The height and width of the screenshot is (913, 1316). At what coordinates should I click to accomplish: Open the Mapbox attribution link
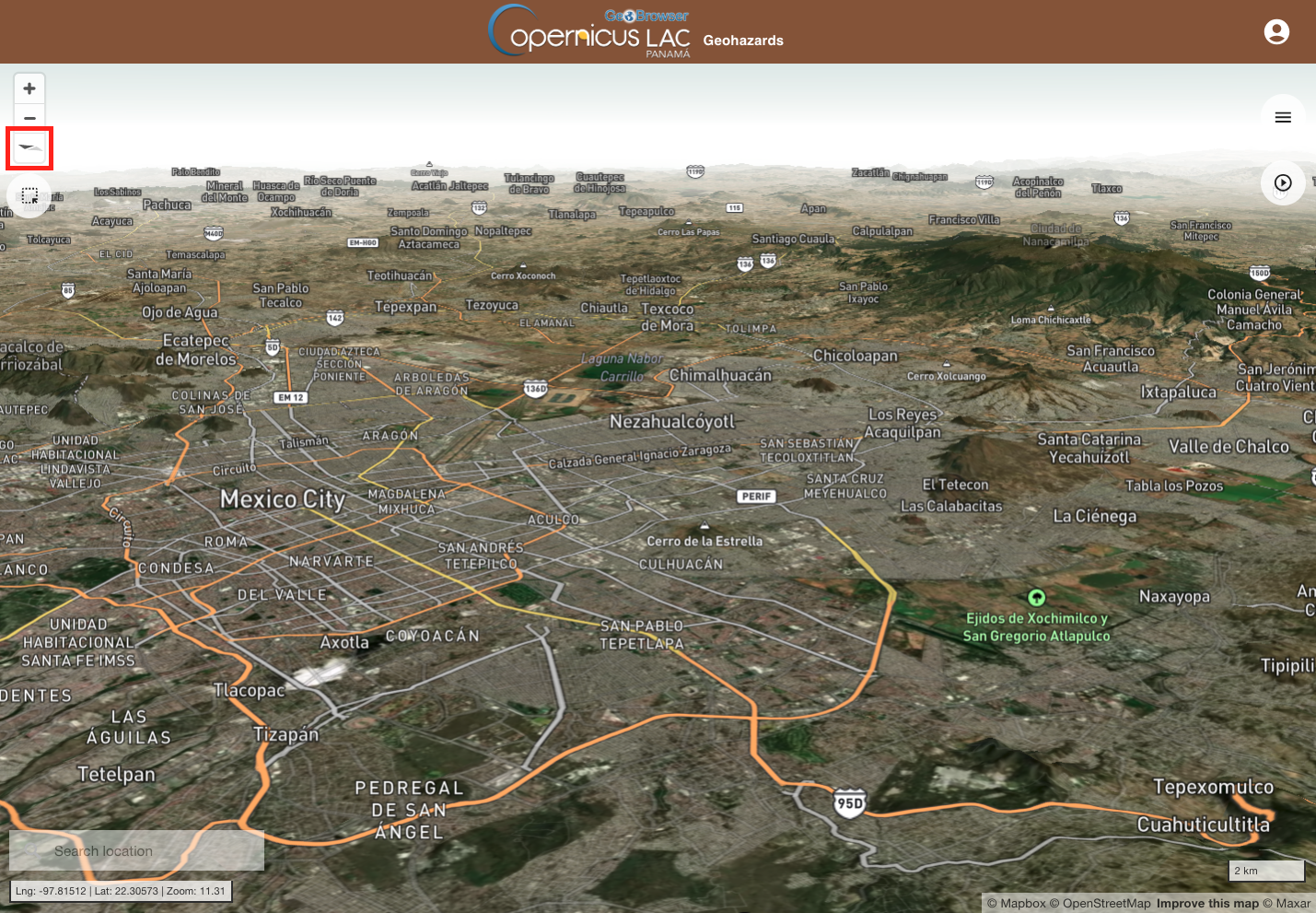pyautogui.click(x=1017, y=904)
